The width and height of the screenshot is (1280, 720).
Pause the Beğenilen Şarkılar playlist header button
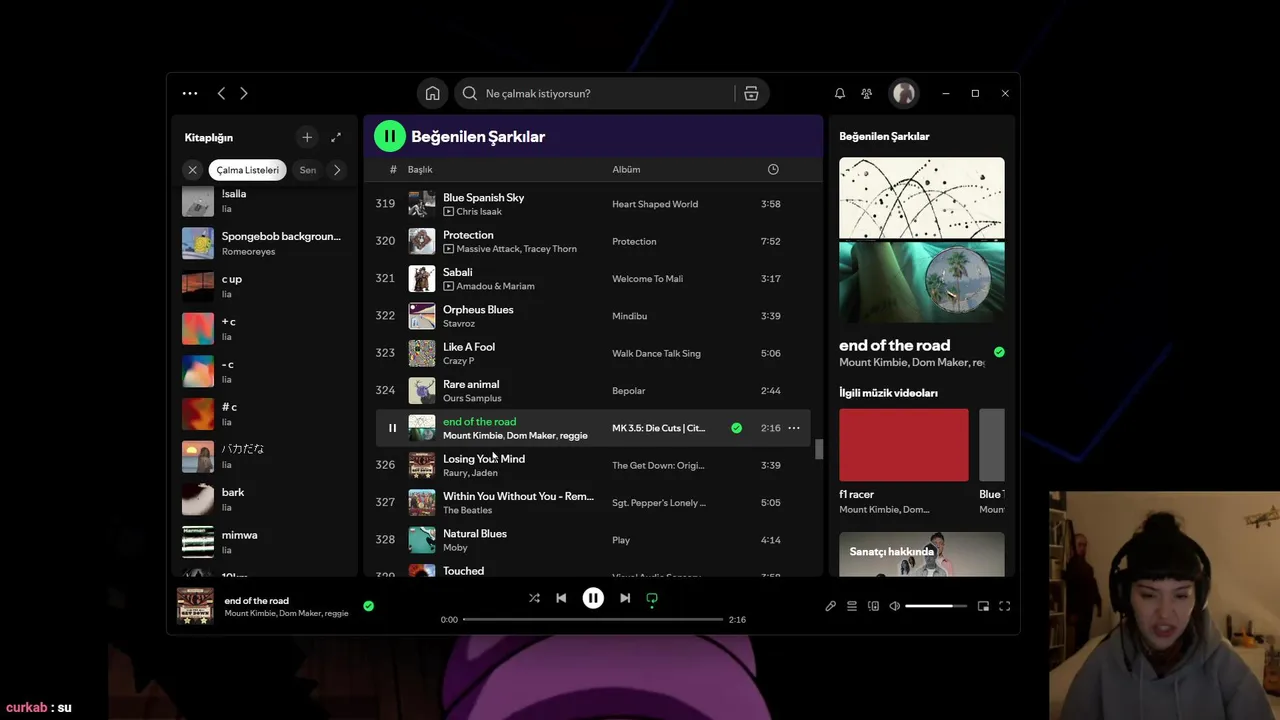click(390, 136)
